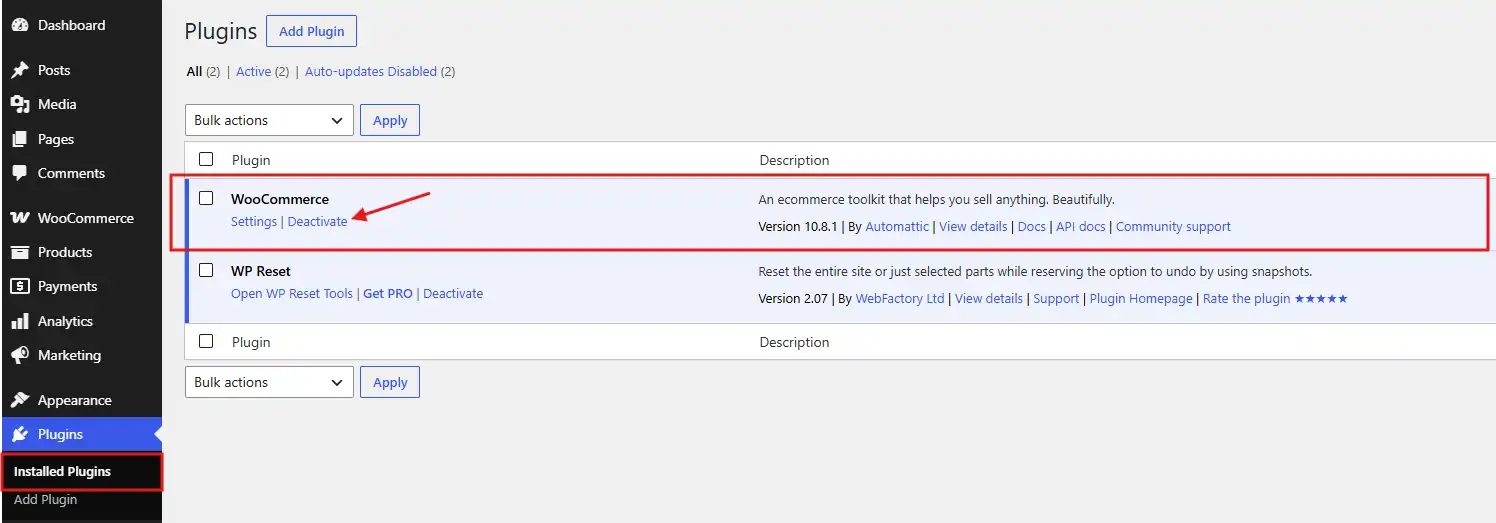Tick the WooCommerce plugin checkbox
1496x523 pixels.
206,198
